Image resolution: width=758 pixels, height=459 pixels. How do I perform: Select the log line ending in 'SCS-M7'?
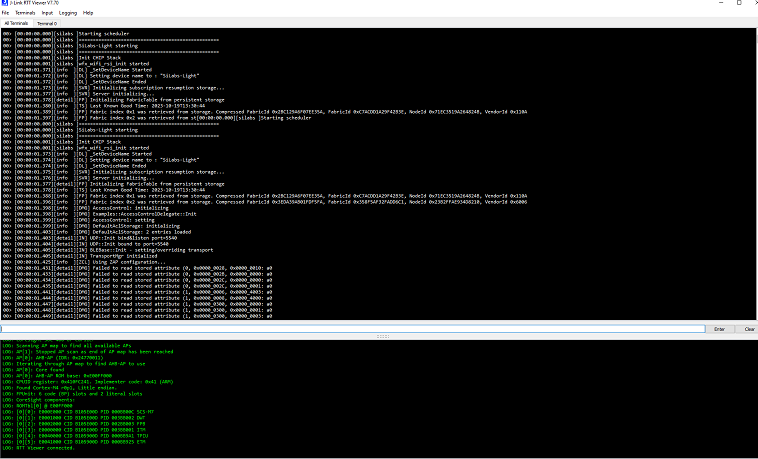(78, 412)
